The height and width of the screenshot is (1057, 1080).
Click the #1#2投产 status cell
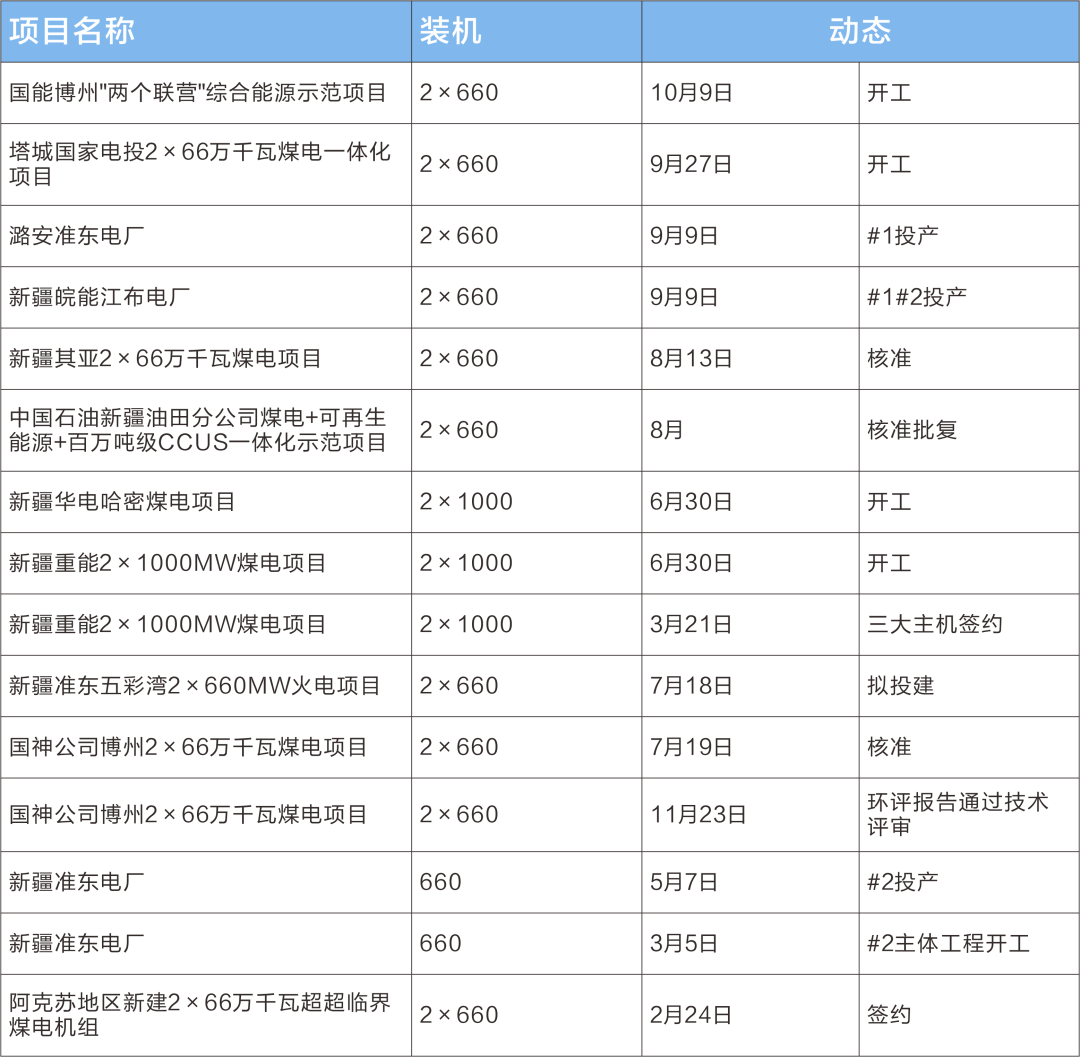[x=969, y=297]
